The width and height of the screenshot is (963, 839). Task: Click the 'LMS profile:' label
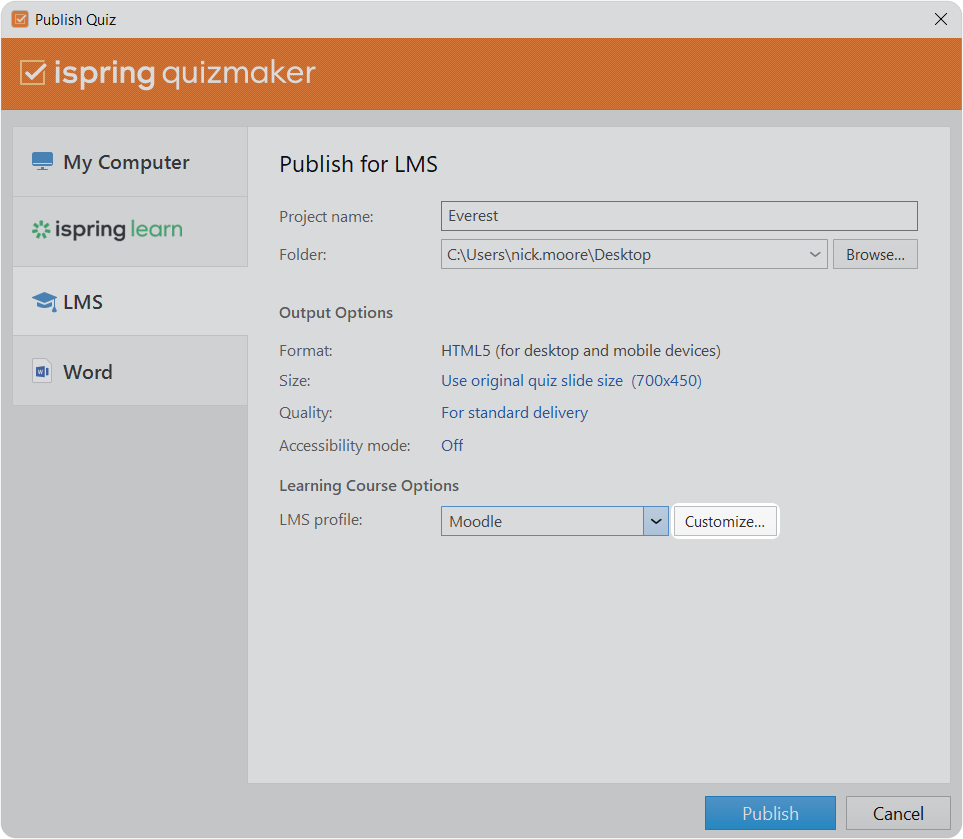point(321,520)
